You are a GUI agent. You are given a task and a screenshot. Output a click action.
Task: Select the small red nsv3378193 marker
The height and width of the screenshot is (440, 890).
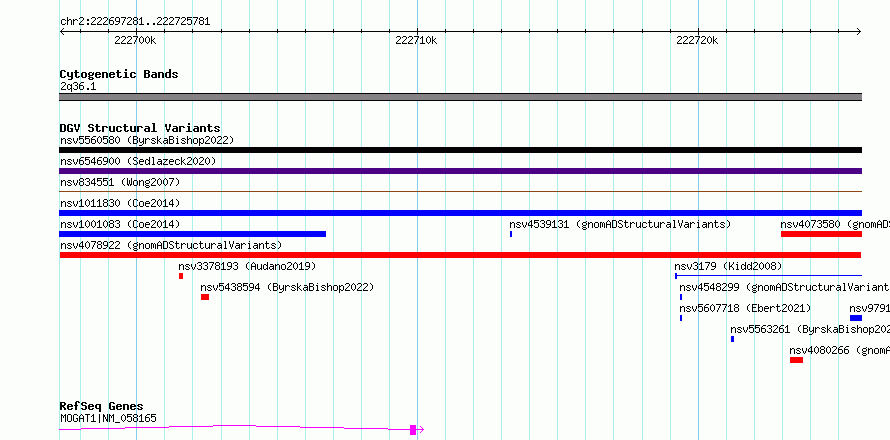point(181,276)
